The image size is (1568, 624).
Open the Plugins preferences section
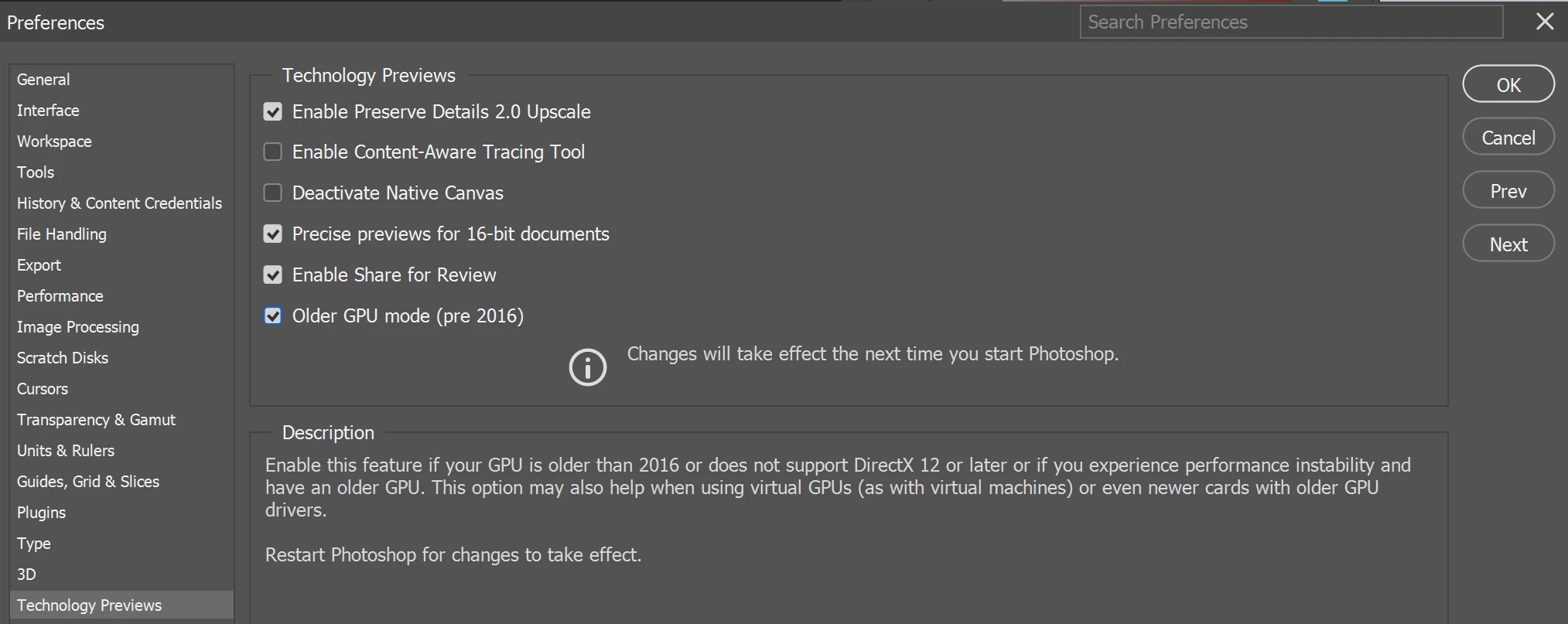pyautogui.click(x=121, y=513)
